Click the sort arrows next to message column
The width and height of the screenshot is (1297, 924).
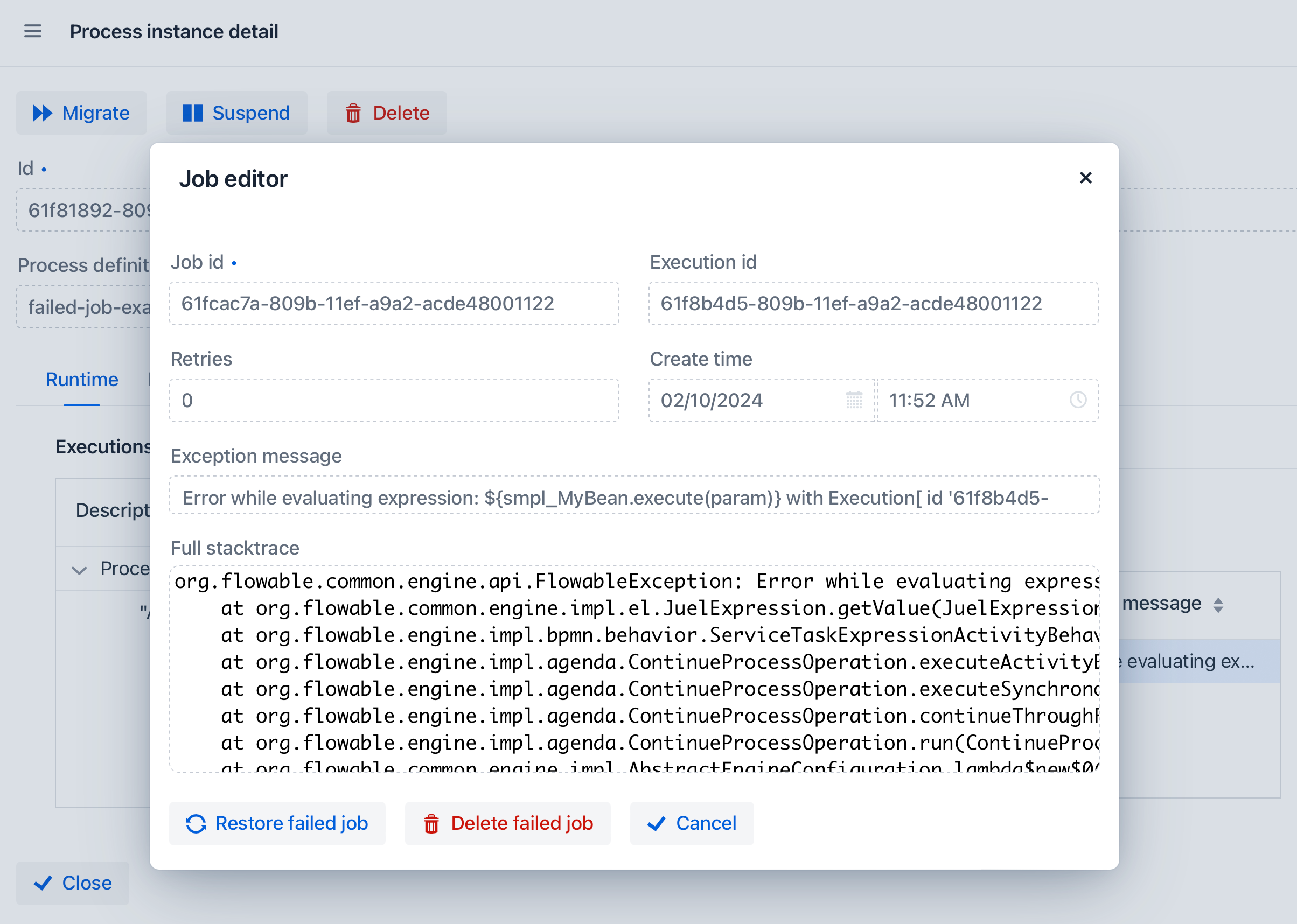tap(1218, 605)
